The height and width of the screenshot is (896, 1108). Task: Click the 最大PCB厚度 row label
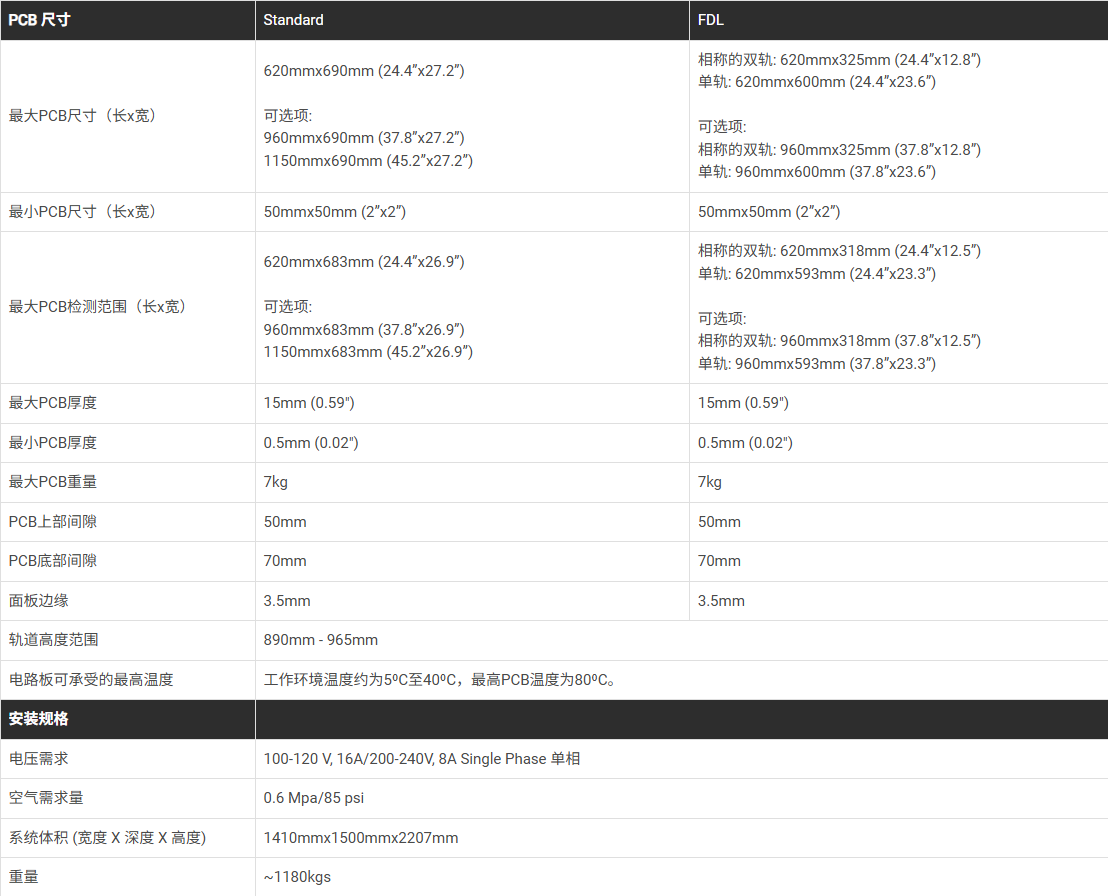pyautogui.click(x=53, y=403)
